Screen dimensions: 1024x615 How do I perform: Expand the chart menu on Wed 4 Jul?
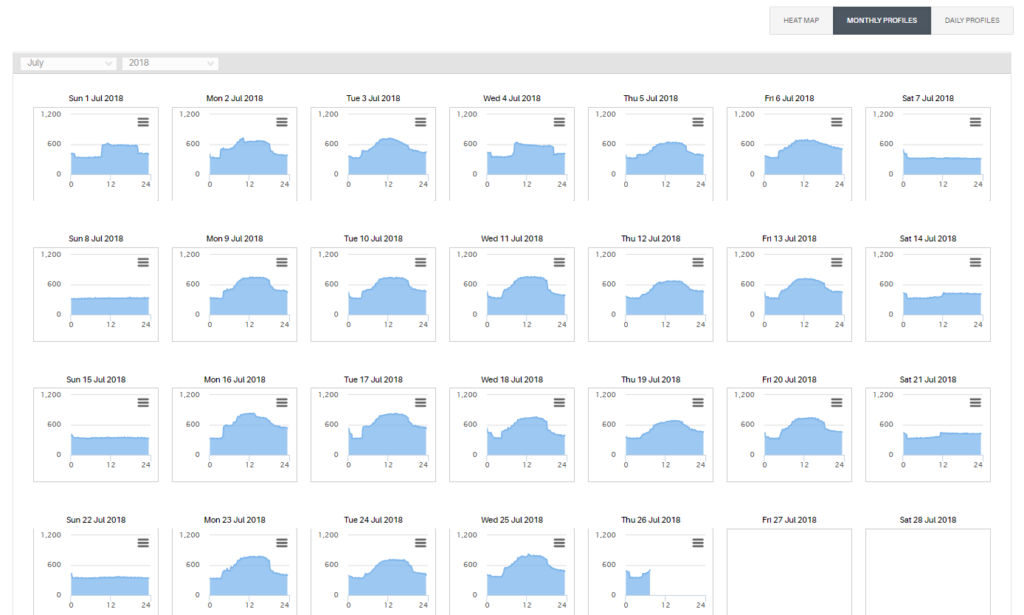[x=559, y=122]
